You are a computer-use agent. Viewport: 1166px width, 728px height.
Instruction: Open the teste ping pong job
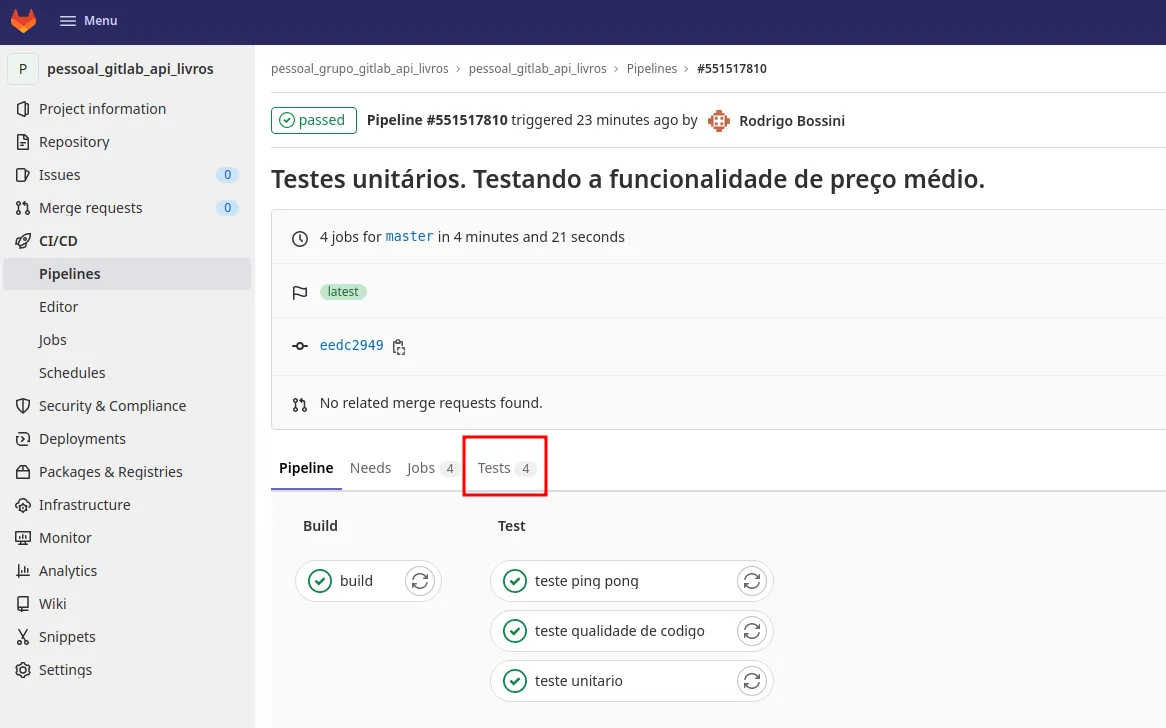point(586,581)
